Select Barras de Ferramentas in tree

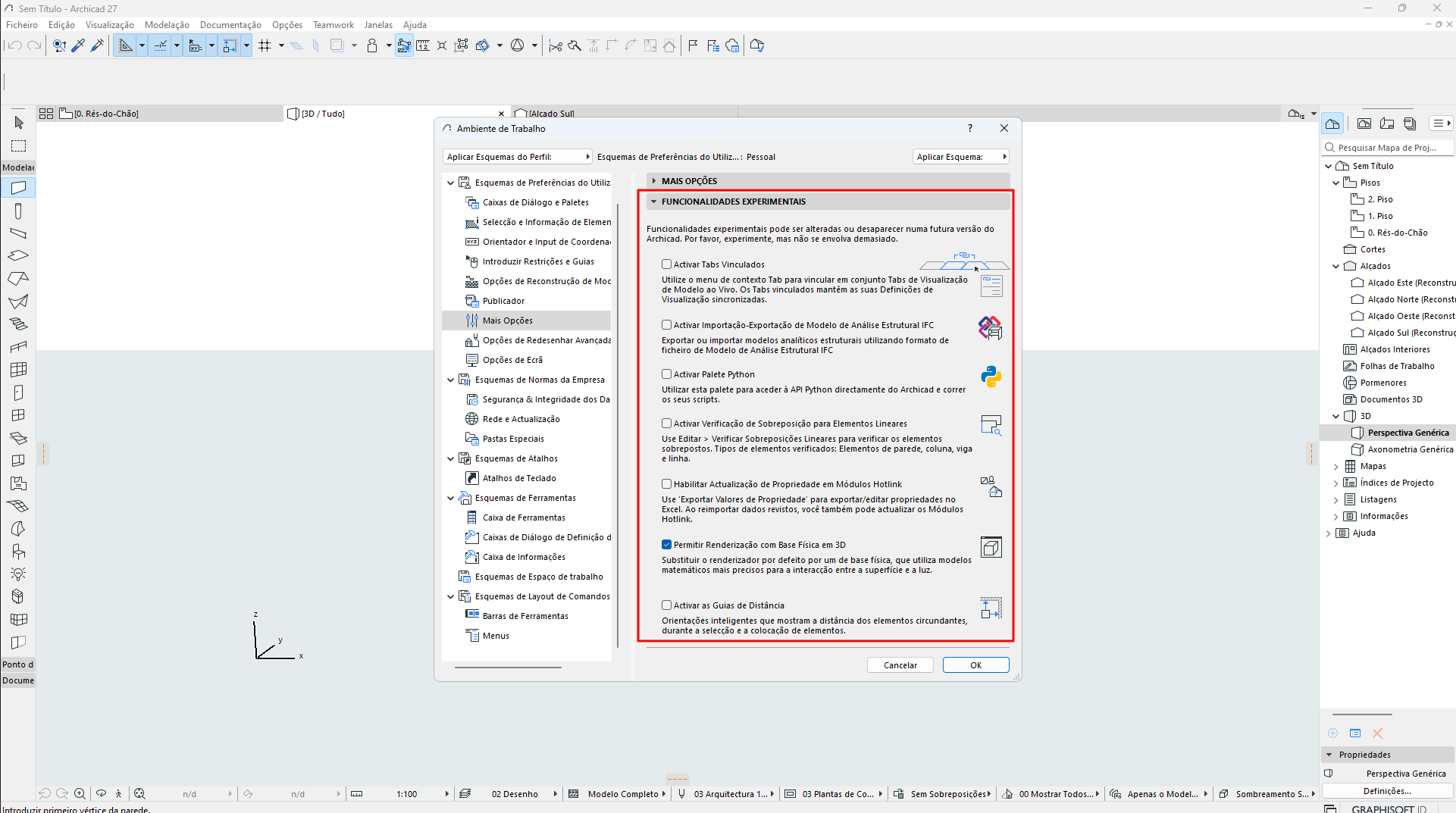click(525, 616)
